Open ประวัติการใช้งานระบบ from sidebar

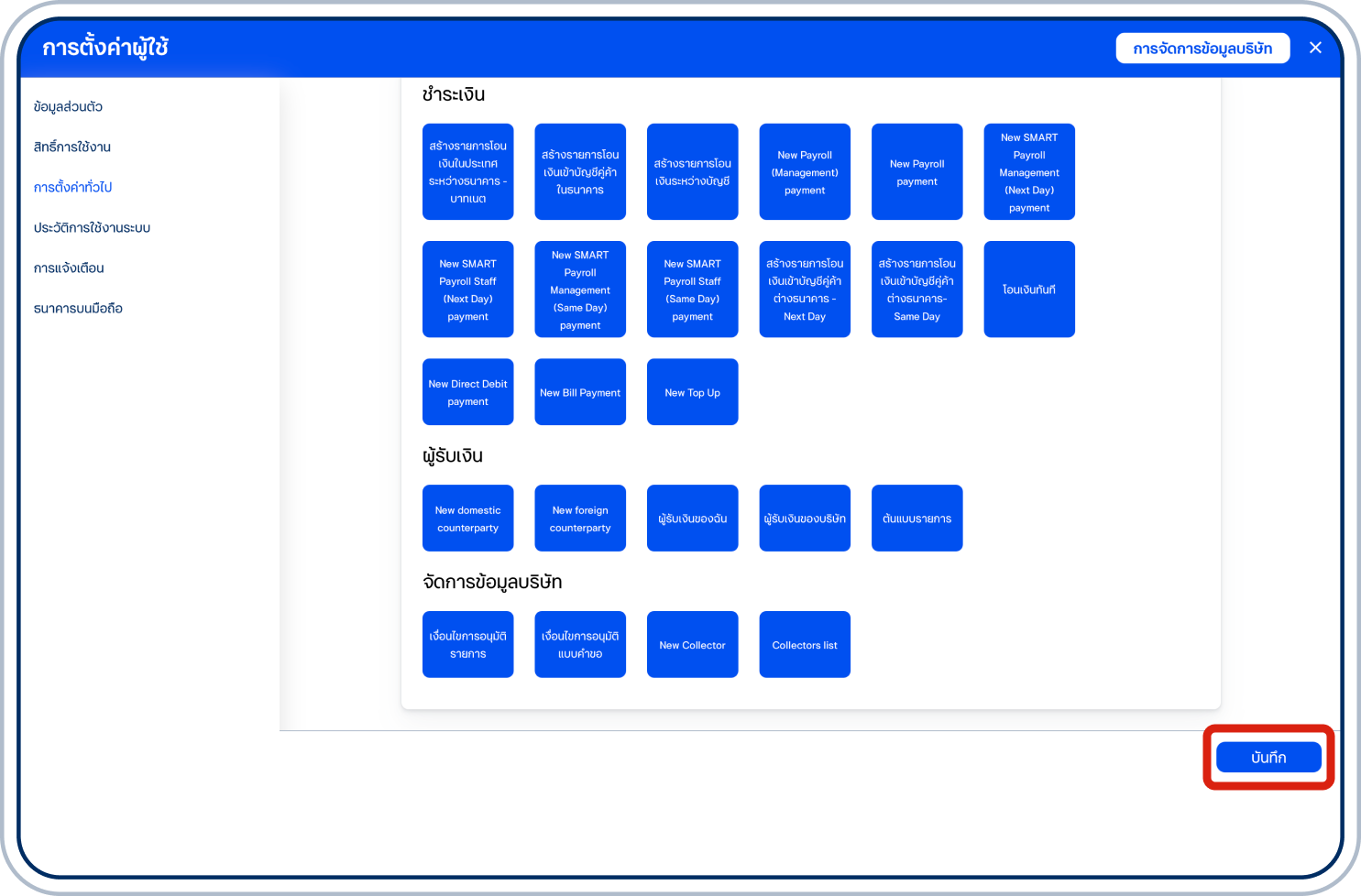pyautogui.click(x=92, y=227)
